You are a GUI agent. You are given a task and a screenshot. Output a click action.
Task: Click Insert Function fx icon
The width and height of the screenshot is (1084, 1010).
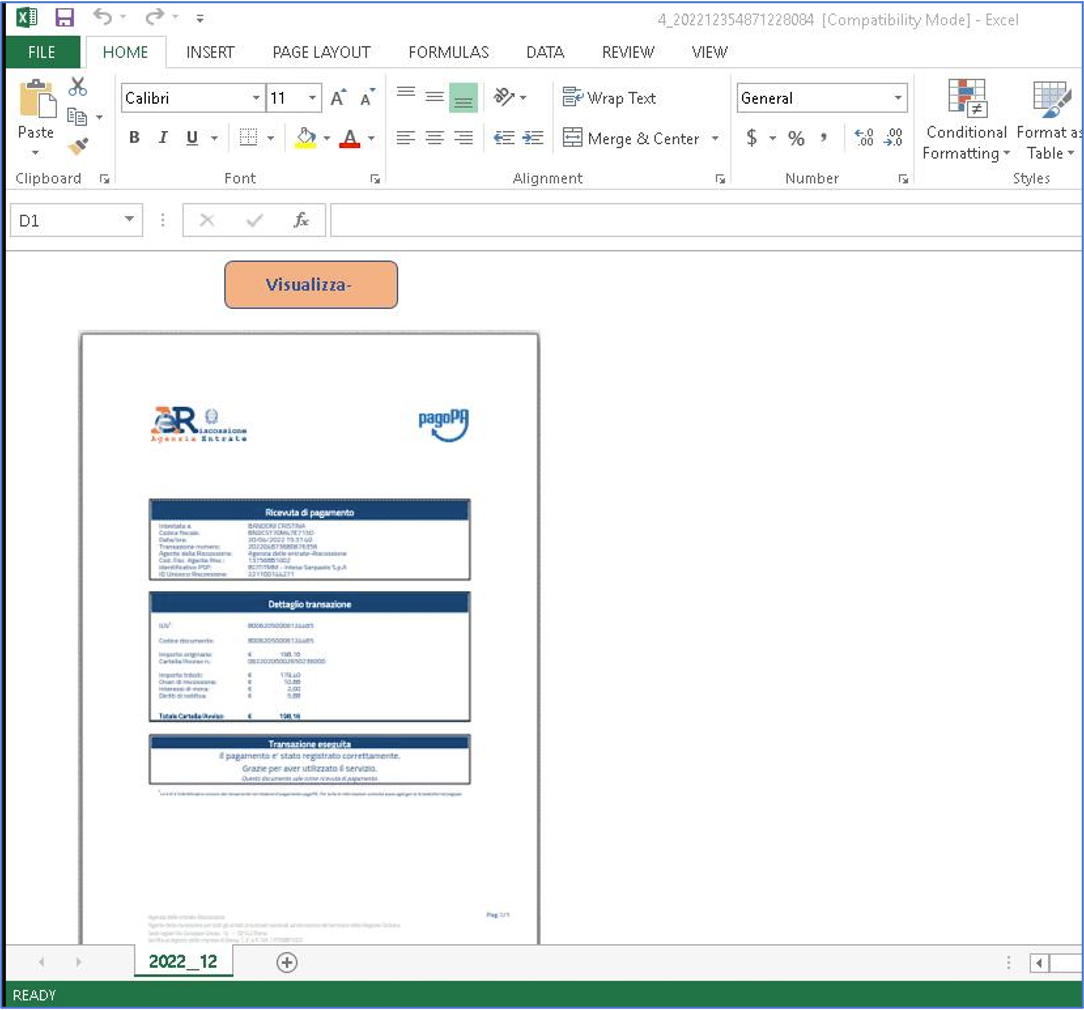coord(301,220)
